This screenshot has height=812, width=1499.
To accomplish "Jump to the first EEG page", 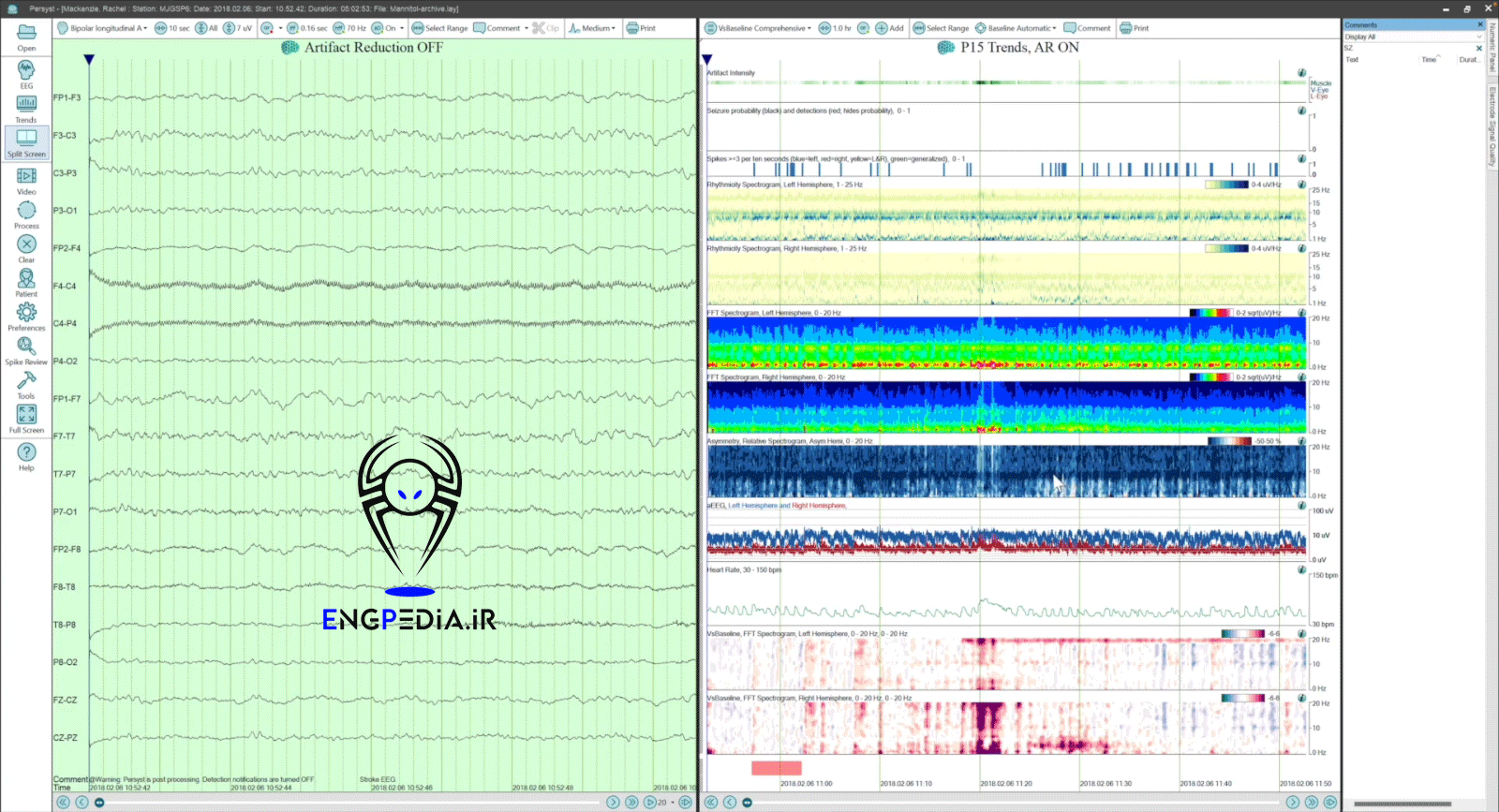I will (63, 803).
